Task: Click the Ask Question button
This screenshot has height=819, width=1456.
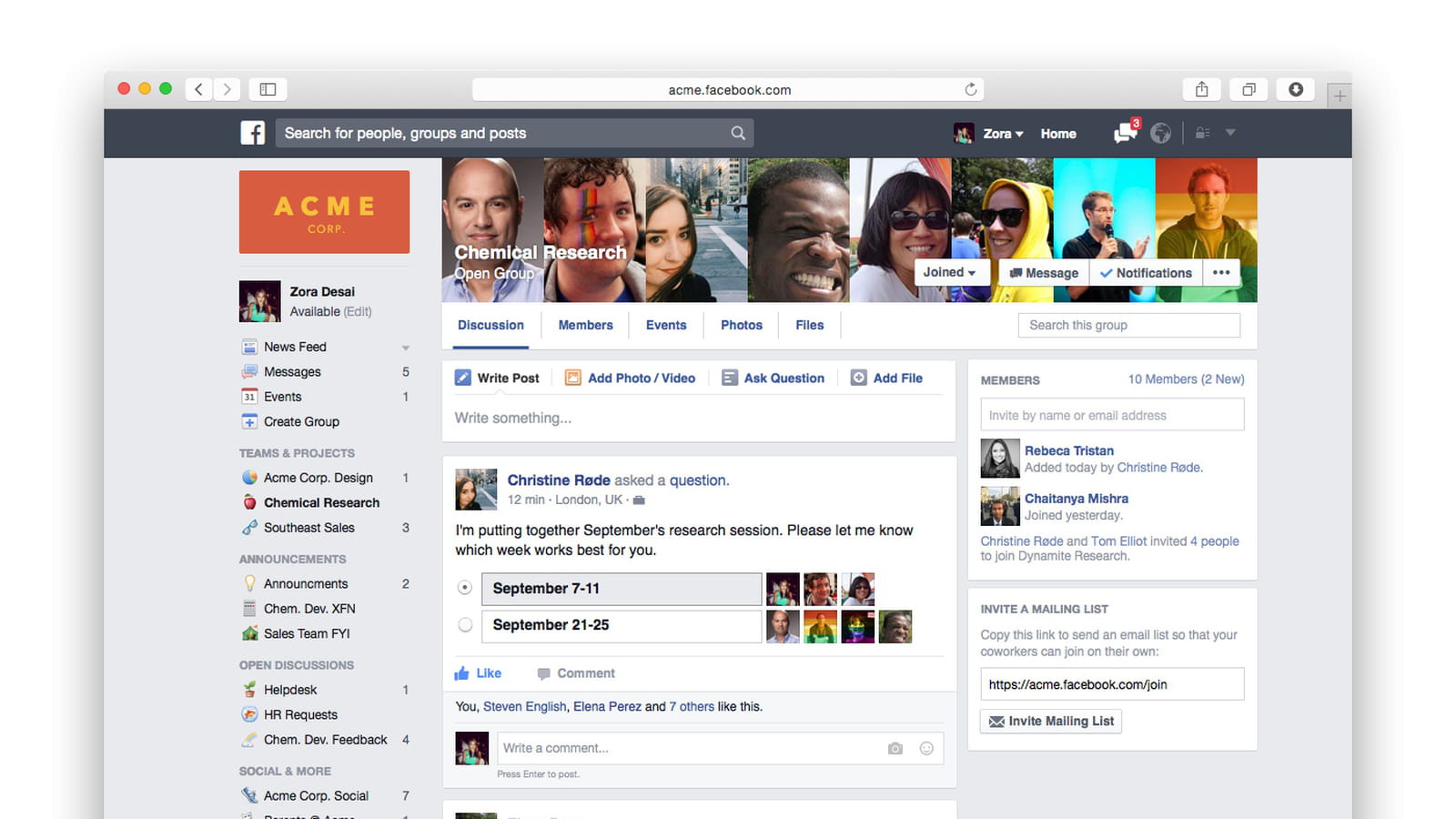Action: tap(773, 378)
